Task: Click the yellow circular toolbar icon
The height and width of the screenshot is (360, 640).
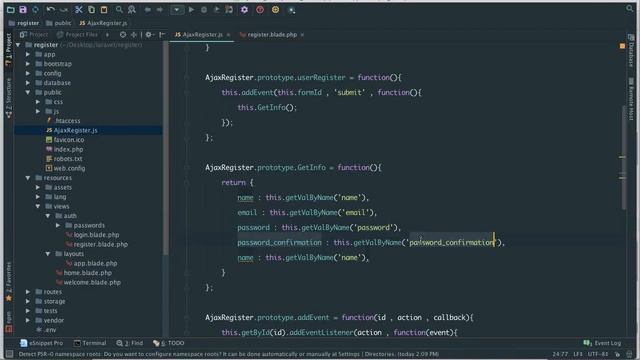Action: (x=276, y=9)
